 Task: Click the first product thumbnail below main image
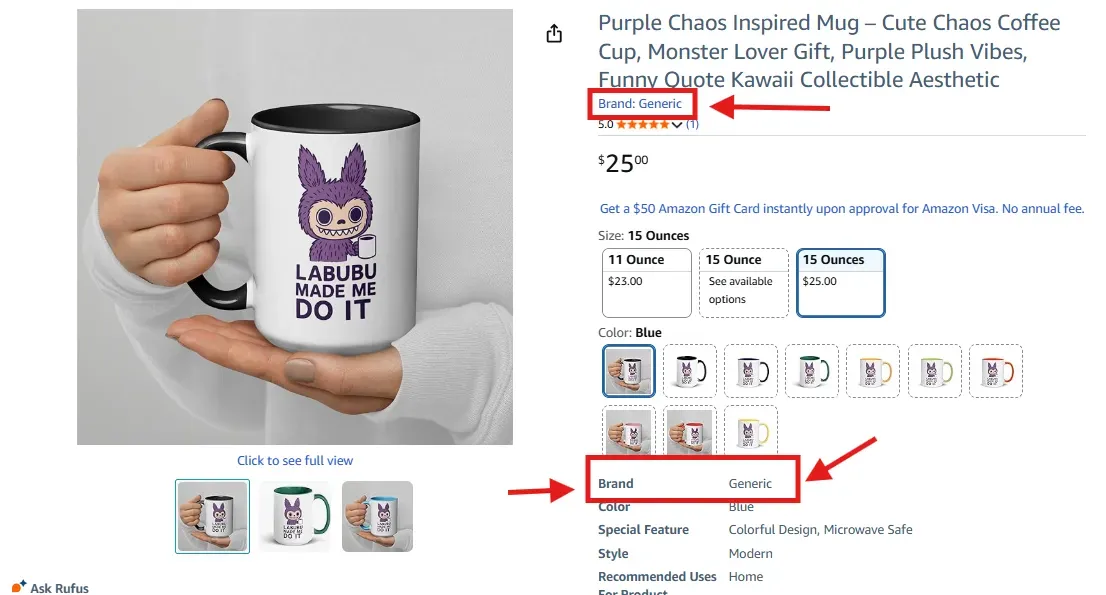point(211,516)
